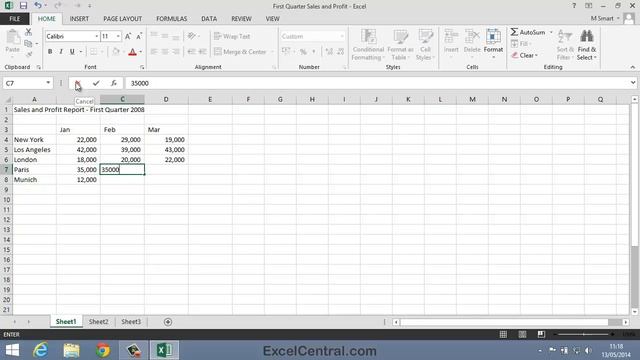Open the Insert Function fx dialog
This screenshot has height=360, width=640.
coord(113,83)
